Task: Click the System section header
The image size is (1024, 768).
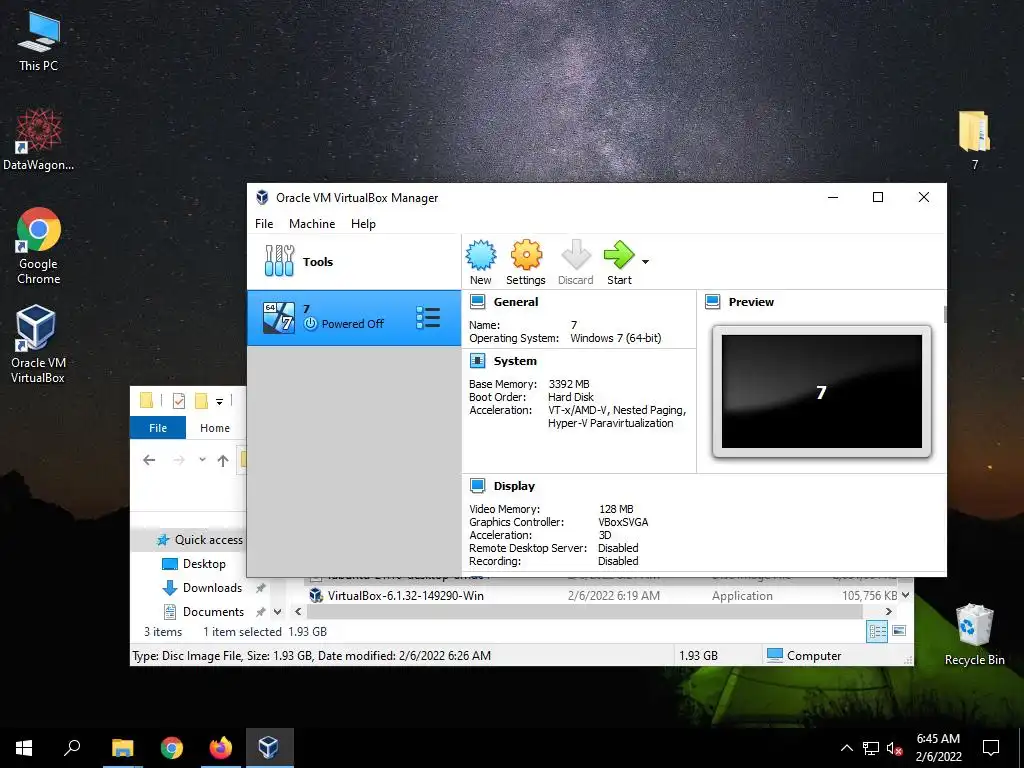Action: 515,360
